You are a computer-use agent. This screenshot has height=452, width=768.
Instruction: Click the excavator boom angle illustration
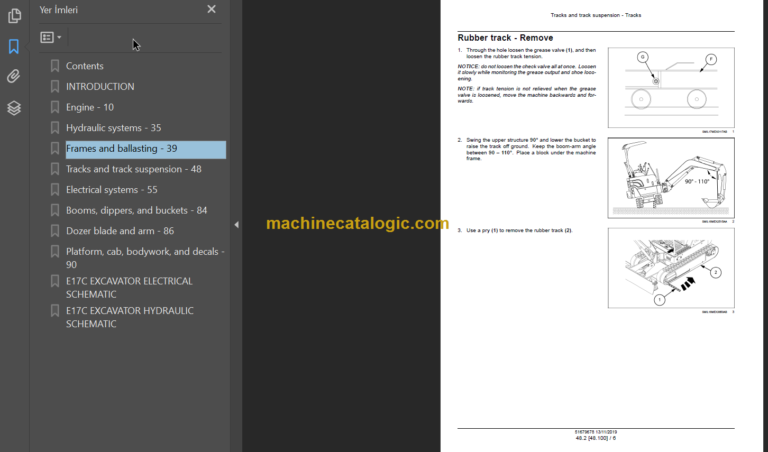671,178
